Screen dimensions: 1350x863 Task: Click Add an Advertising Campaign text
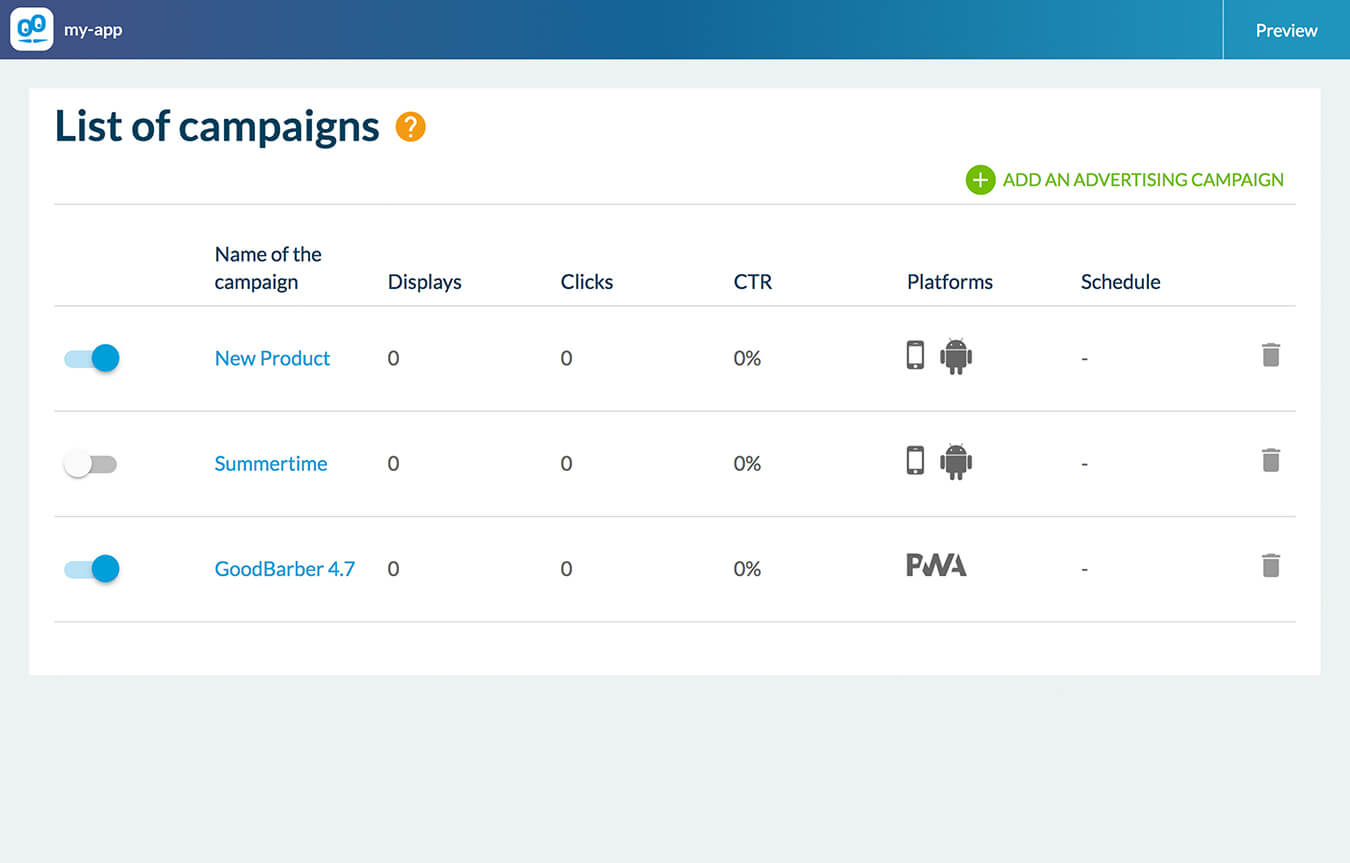[1143, 180]
